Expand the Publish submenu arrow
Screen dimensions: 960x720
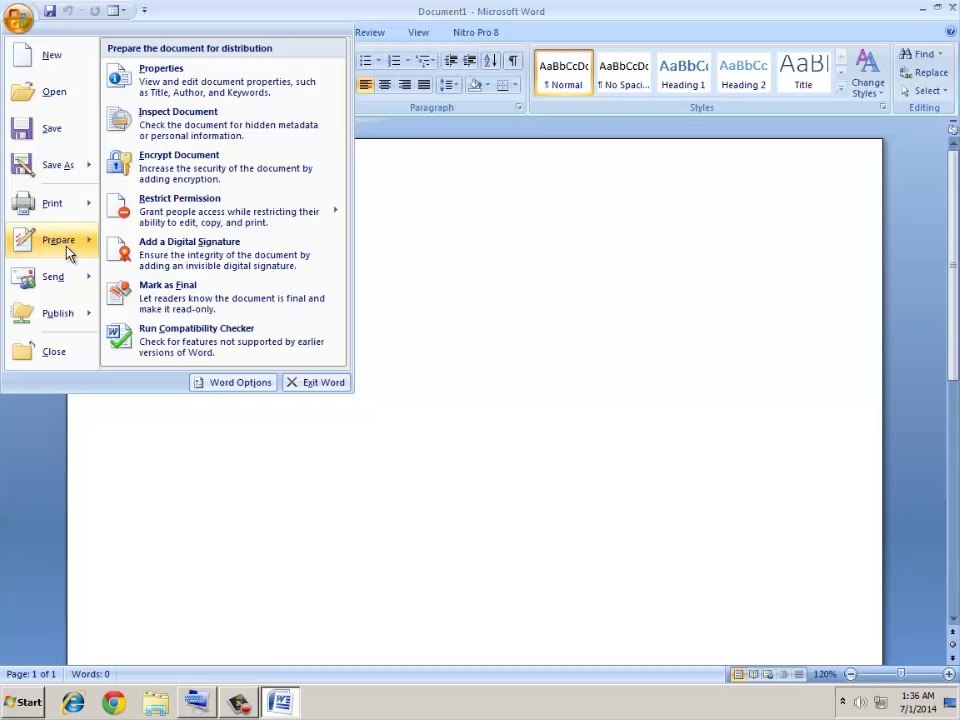pos(89,313)
